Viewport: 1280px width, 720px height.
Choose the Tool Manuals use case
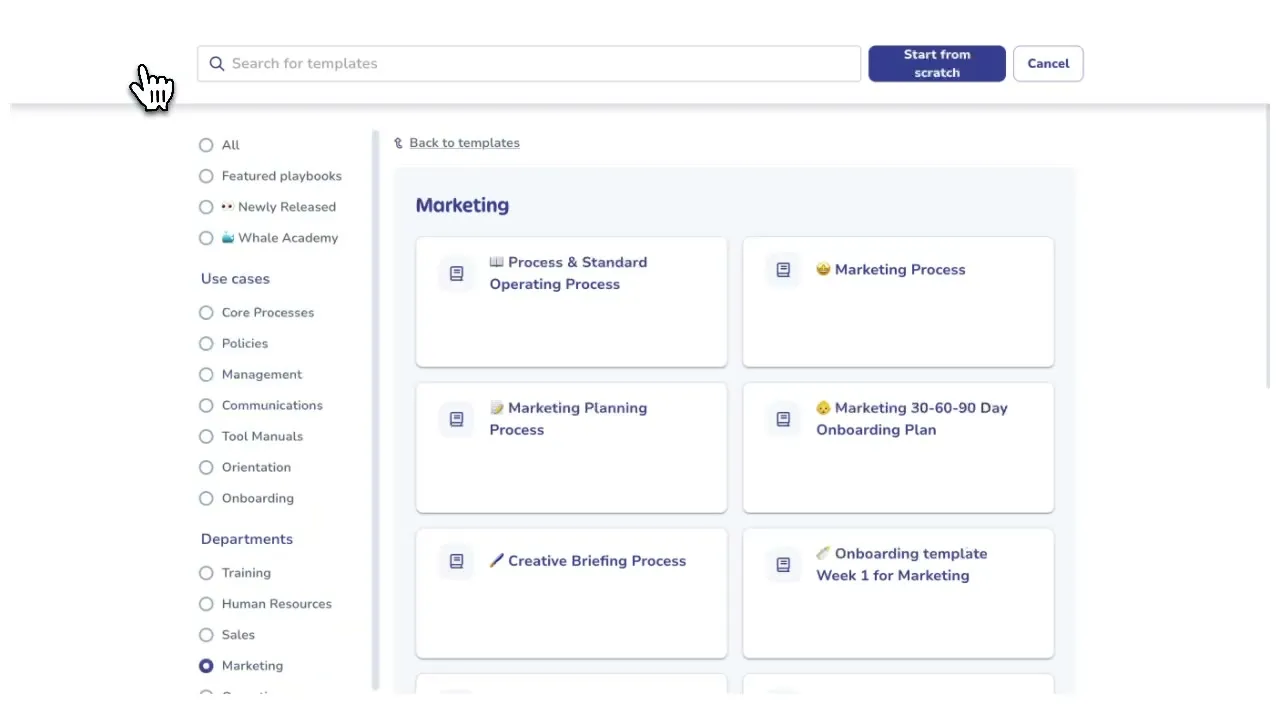[206, 437]
